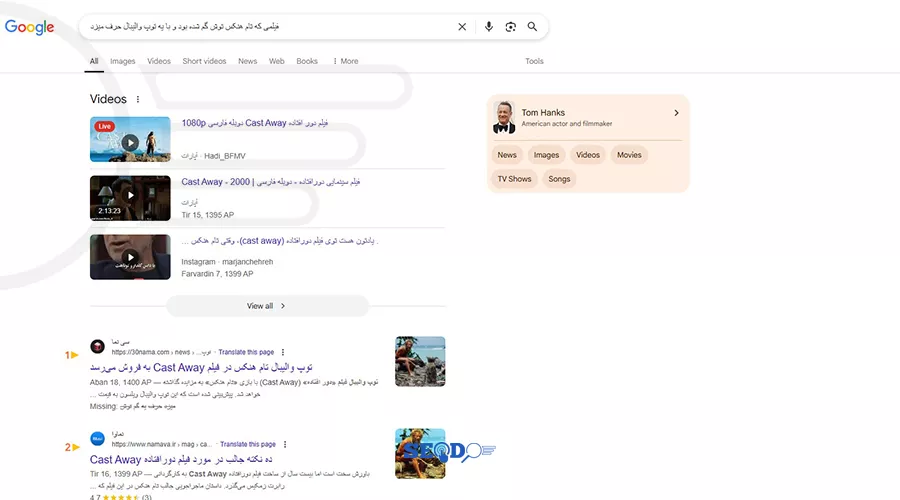This screenshot has height=500, width=900.
Task: Switch to the News tab
Action: click(x=247, y=61)
